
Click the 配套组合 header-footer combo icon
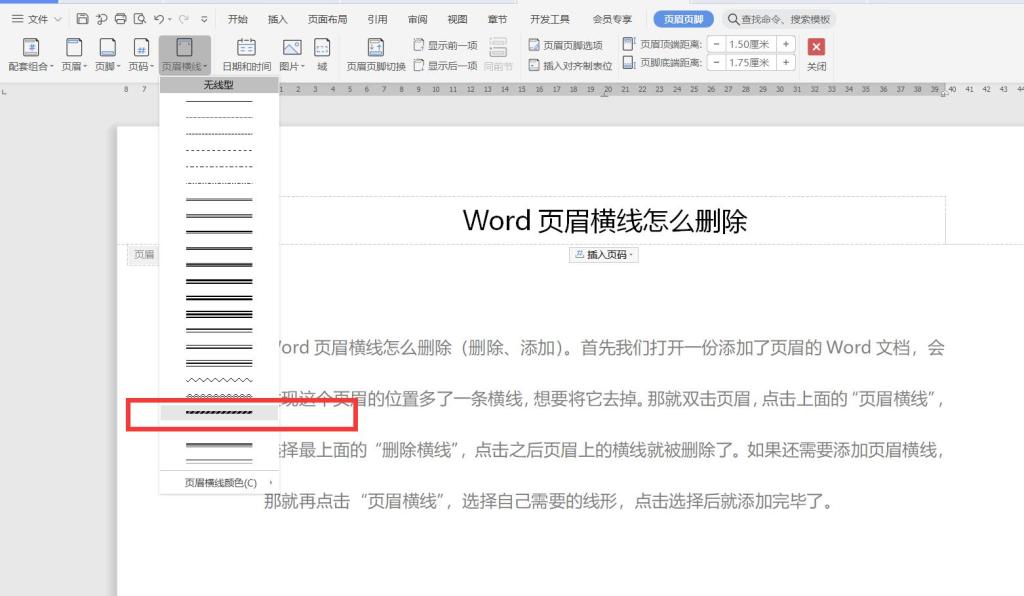click(30, 48)
